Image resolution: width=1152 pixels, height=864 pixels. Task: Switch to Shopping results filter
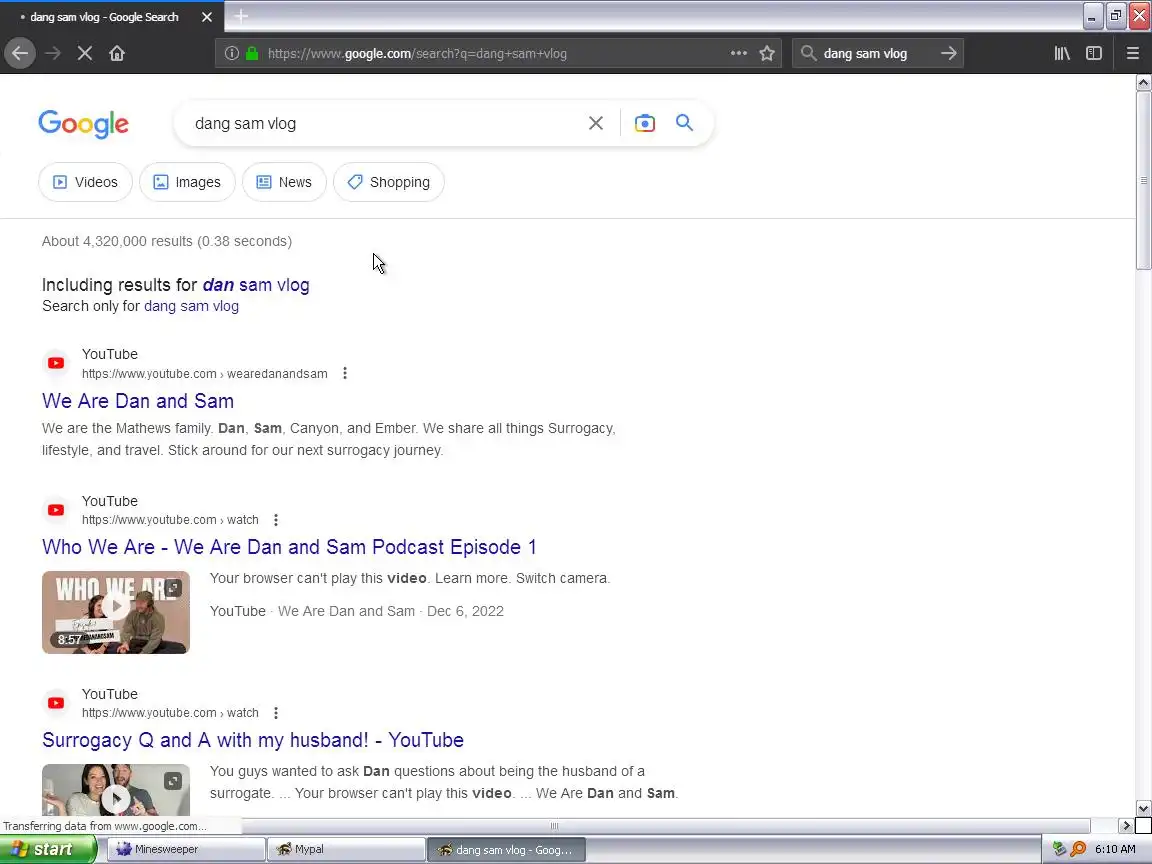click(389, 182)
